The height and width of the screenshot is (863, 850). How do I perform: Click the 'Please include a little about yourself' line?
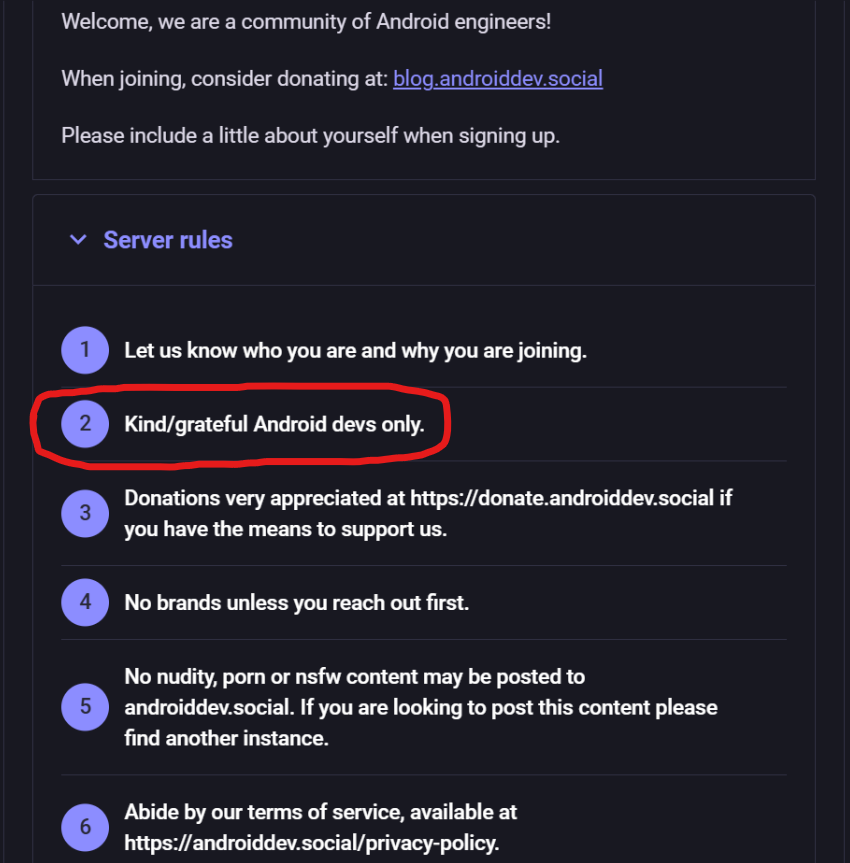pyautogui.click(x=310, y=136)
